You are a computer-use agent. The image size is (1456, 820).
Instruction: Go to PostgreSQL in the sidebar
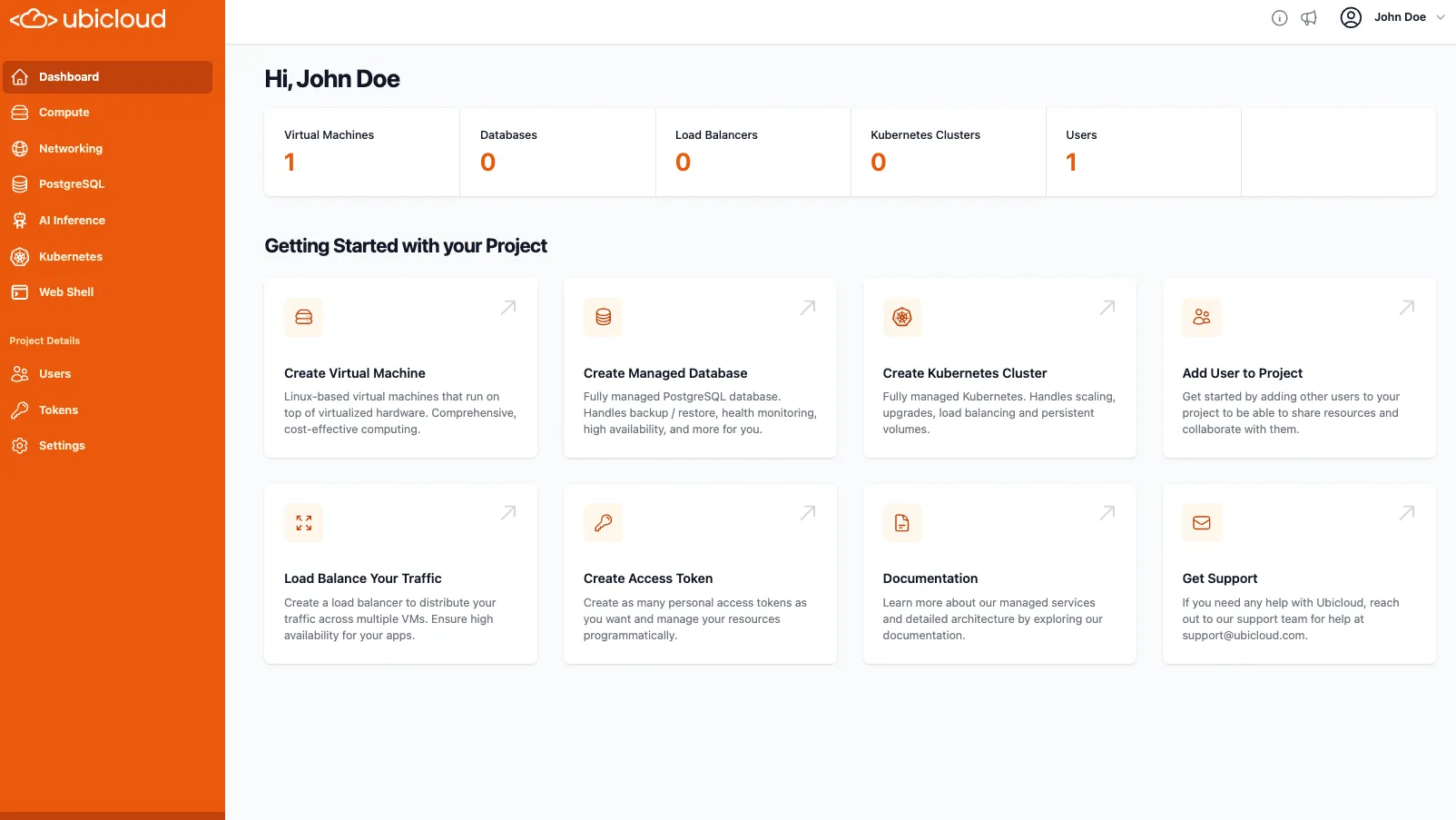[72, 184]
